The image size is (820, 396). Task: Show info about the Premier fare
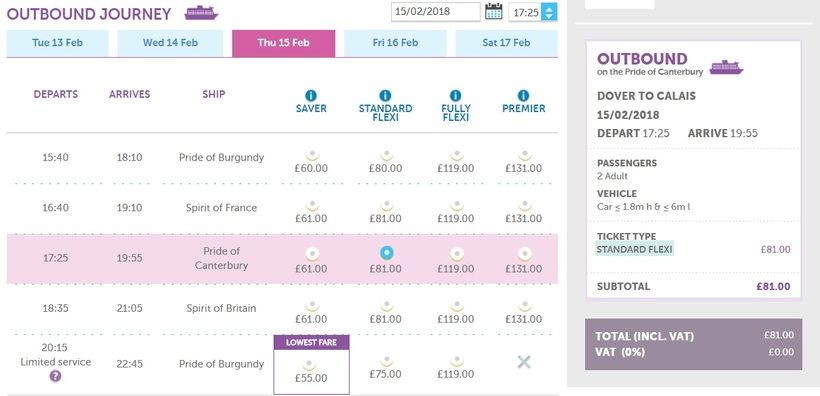(523, 95)
